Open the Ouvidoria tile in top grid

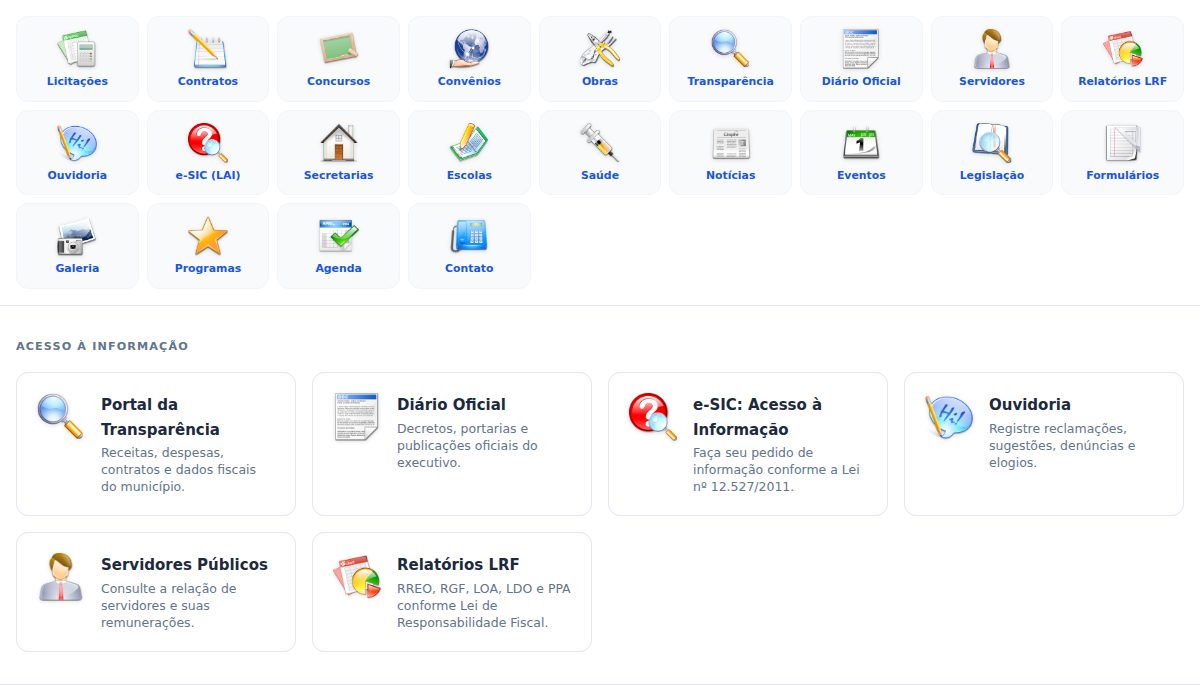click(77, 153)
